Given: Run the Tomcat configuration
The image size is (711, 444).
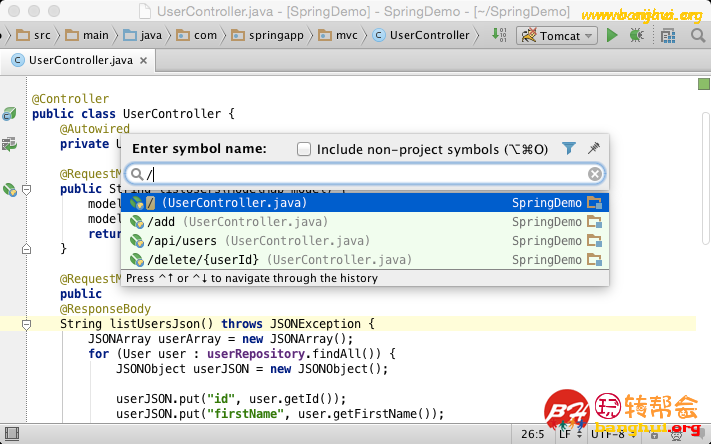Looking at the screenshot, I should pos(612,35).
